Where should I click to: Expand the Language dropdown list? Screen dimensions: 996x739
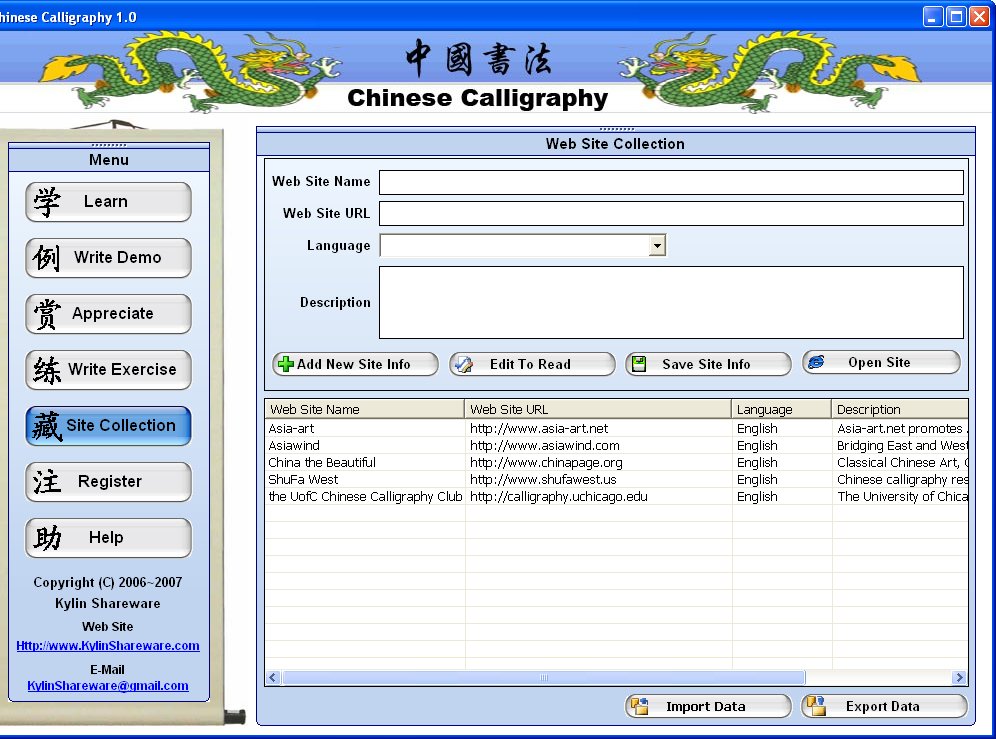pos(657,245)
